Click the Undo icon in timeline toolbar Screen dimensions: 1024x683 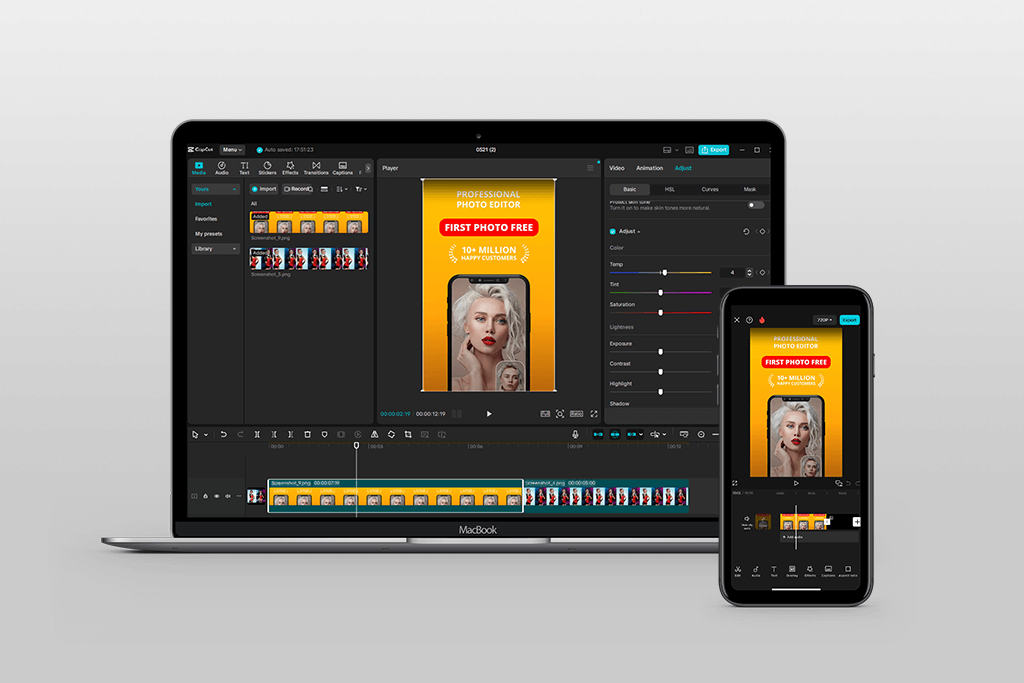tap(223, 434)
